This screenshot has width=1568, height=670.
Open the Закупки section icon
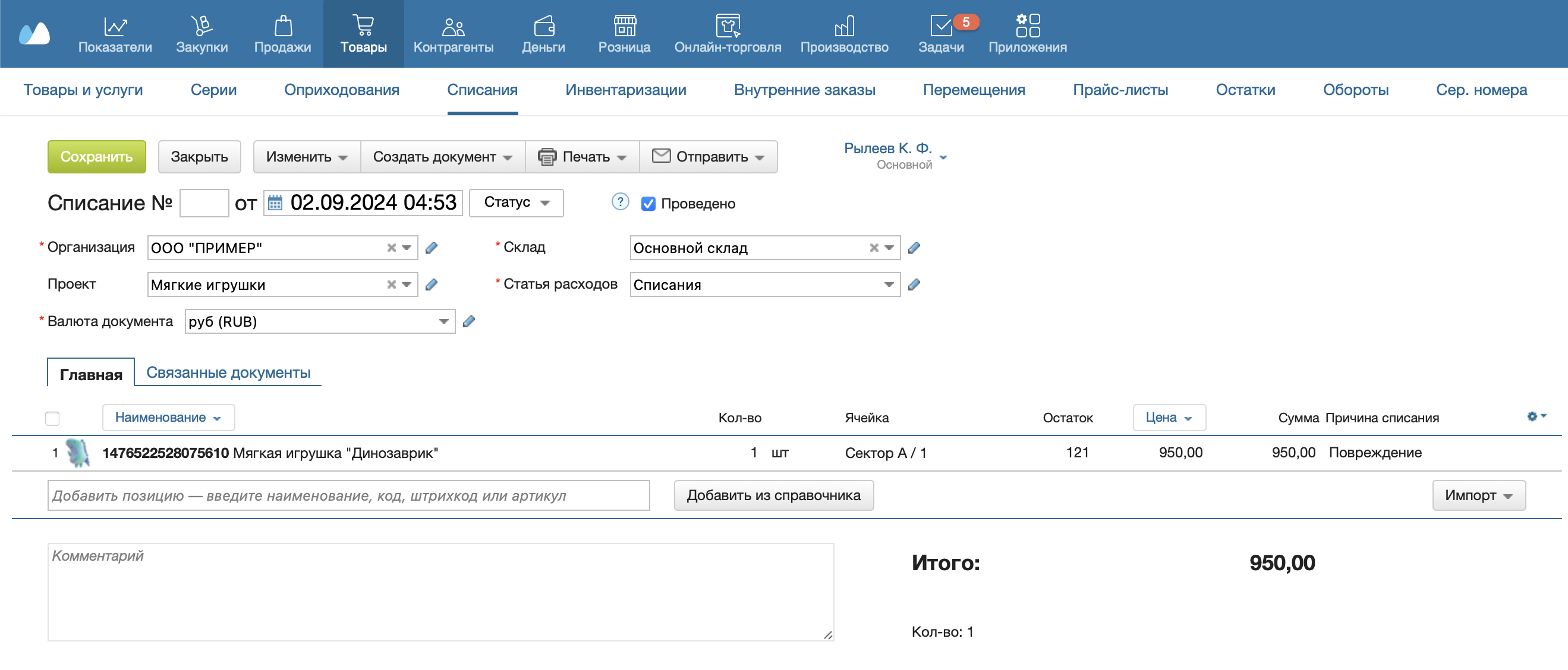pos(201,27)
